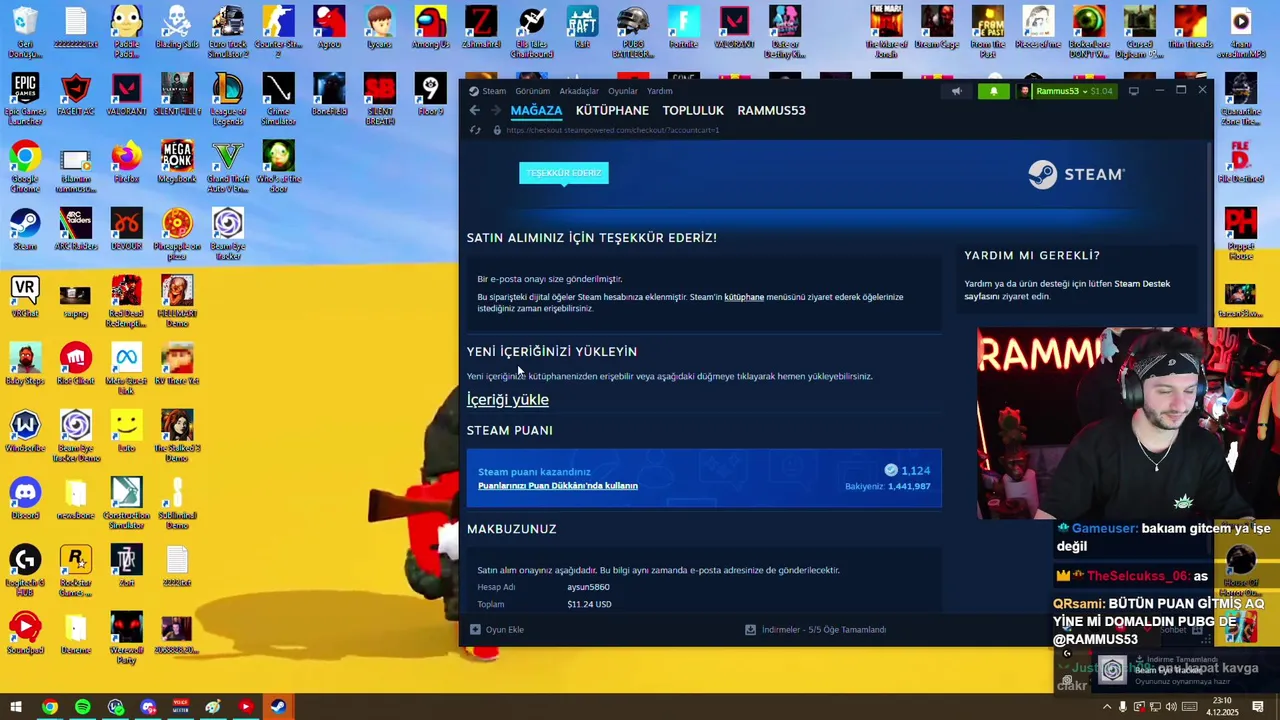Screen dimensions: 1280x720
Task: Click the TEŞEKKÜR EDERİZ step button
Action: coord(564,173)
